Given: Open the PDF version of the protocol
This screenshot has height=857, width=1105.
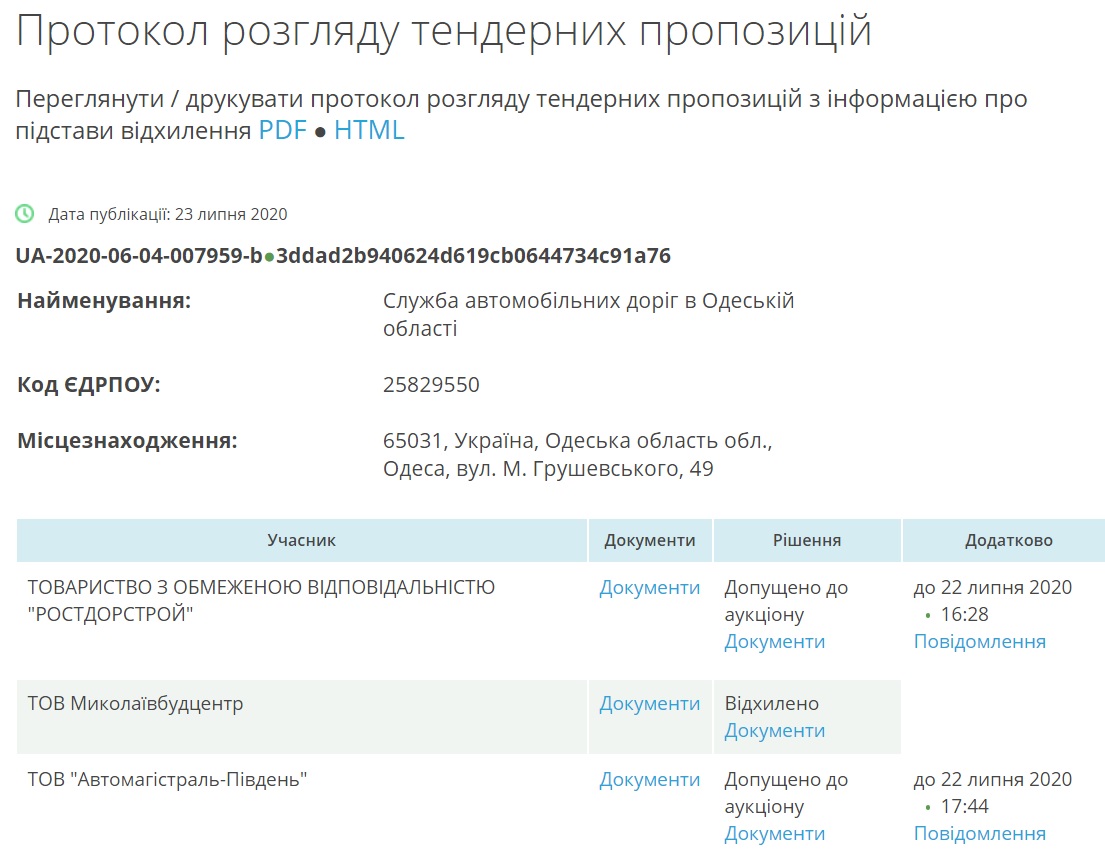Looking at the screenshot, I should pyautogui.click(x=282, y=130).
